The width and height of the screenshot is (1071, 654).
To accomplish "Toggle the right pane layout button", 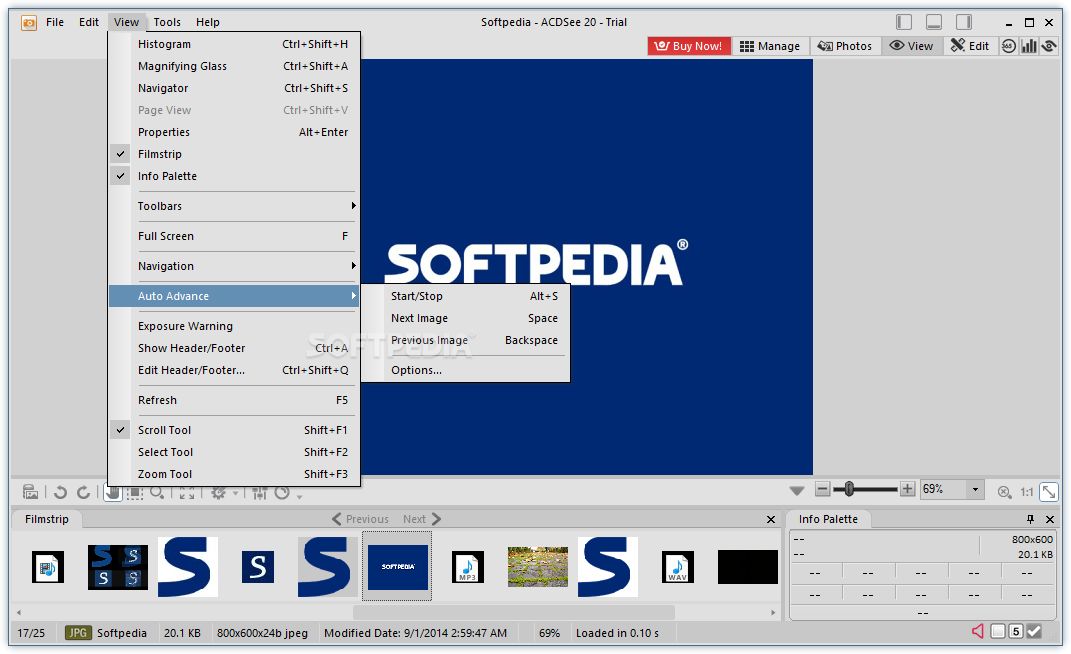I will tap(964, 22).
